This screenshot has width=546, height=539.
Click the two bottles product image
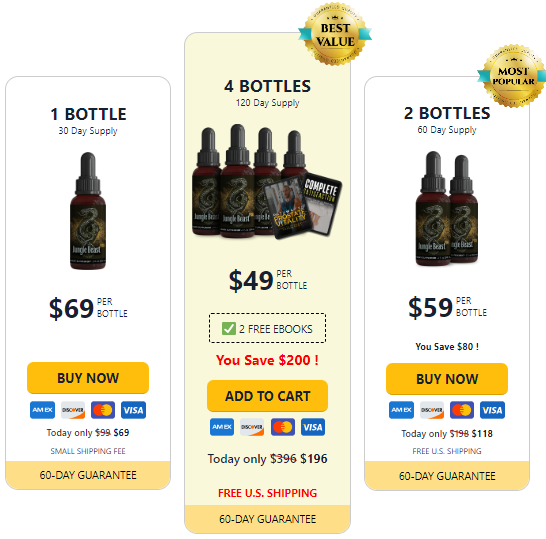447,208
